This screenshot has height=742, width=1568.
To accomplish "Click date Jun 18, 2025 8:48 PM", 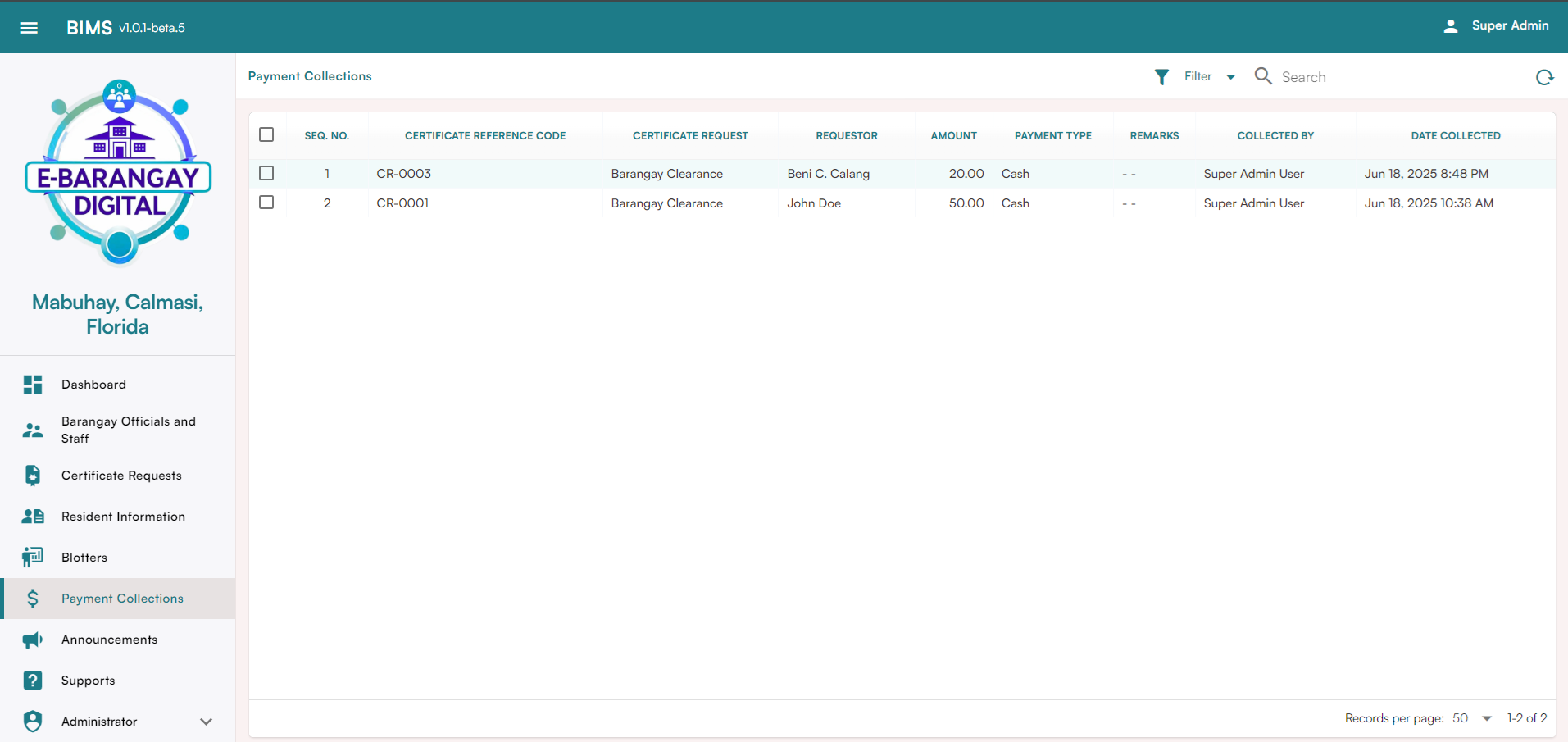I will [x=1426, y=174].
